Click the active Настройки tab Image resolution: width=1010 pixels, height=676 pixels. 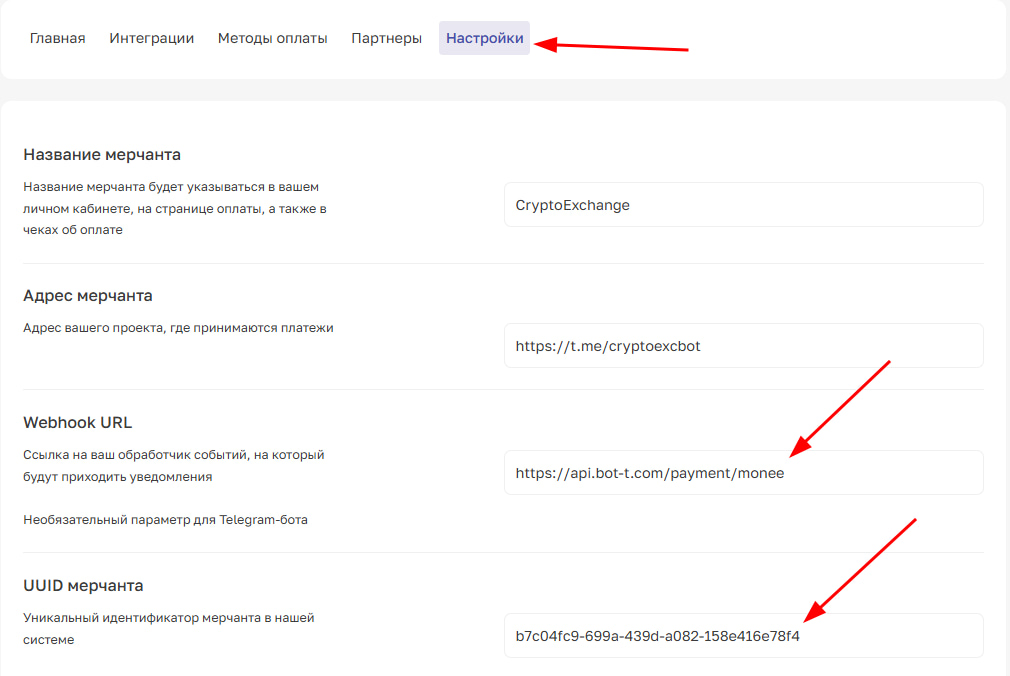click(484, 38)
